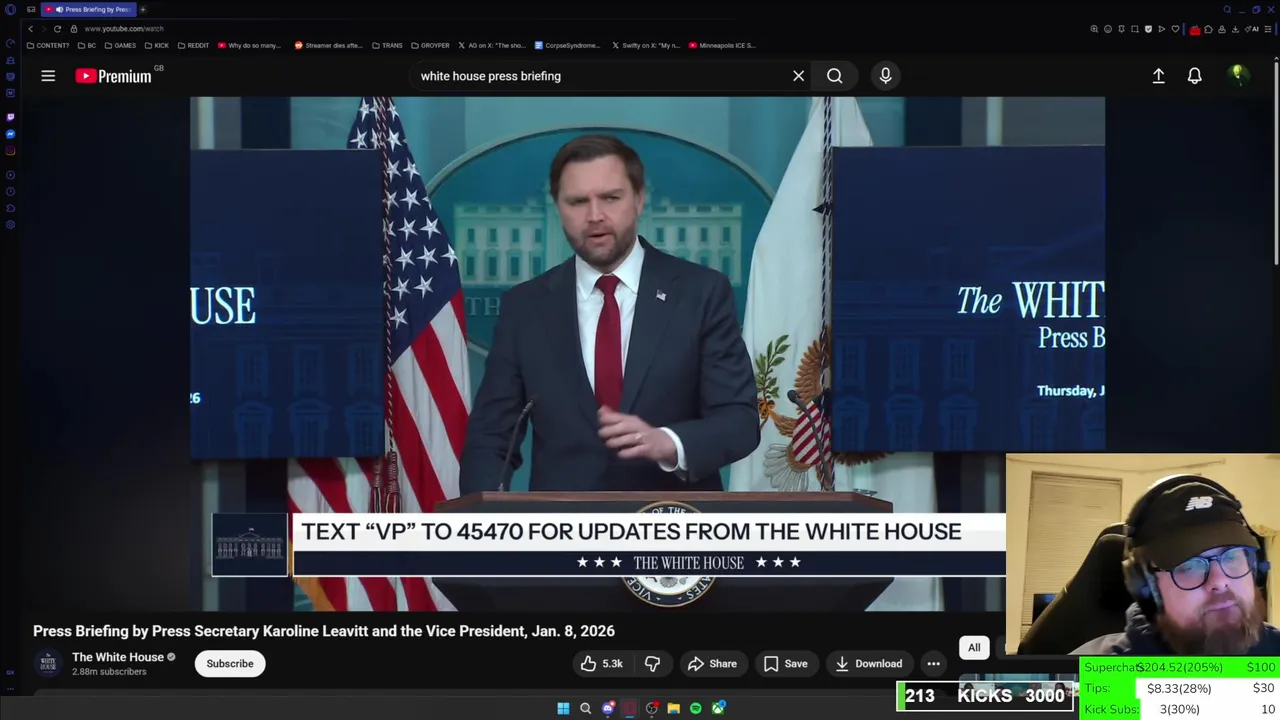Dislike the video with the thumbs-down button
1280x720 pixels.
click(652, 664)
